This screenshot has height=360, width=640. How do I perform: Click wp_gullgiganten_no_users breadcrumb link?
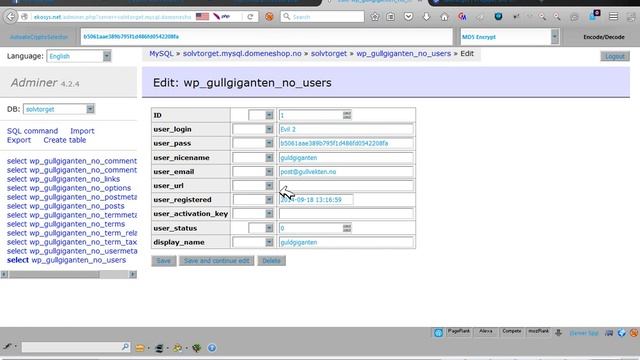pyautogui.click(x=404, y=53)
